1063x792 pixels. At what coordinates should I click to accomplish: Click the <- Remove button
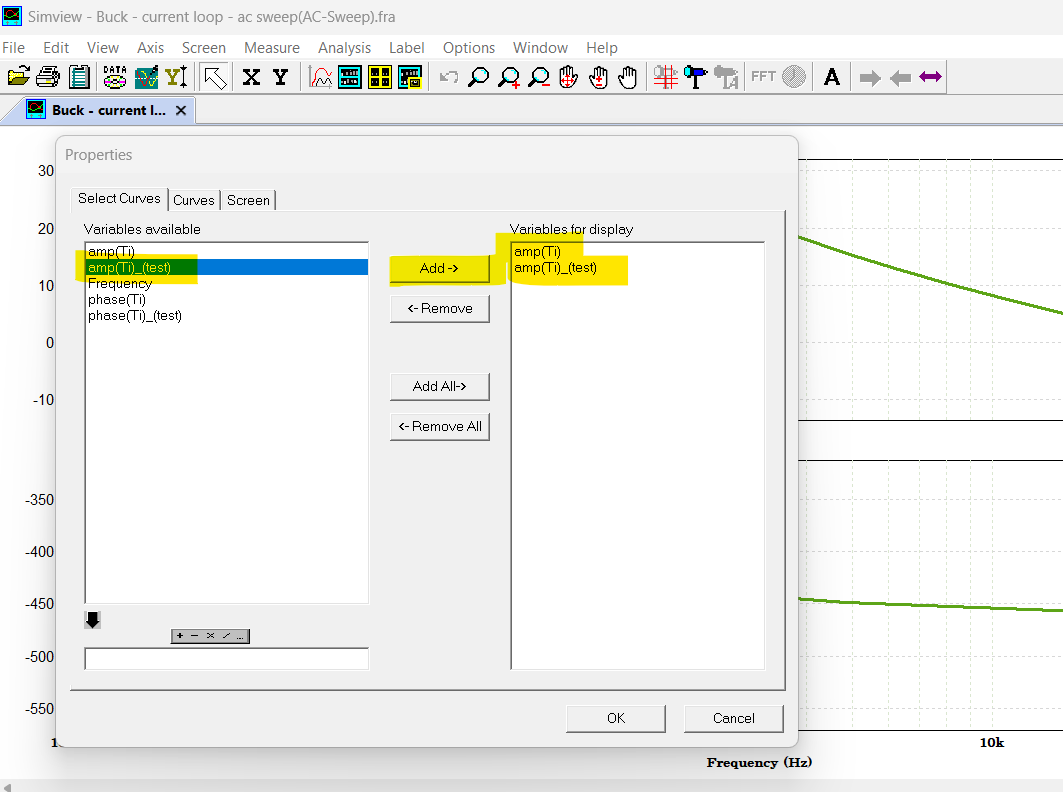coord(439,309)
